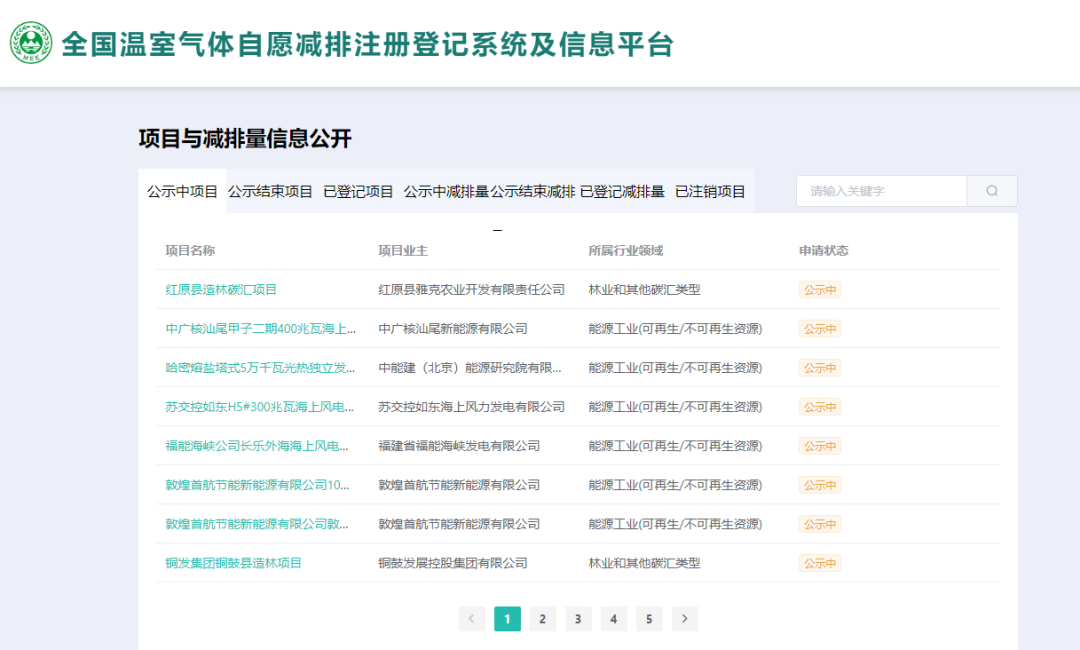Open the 红原县造林碳汇项目 project link
Viewport: 1080px width, 650px height.
pos(221,290)
